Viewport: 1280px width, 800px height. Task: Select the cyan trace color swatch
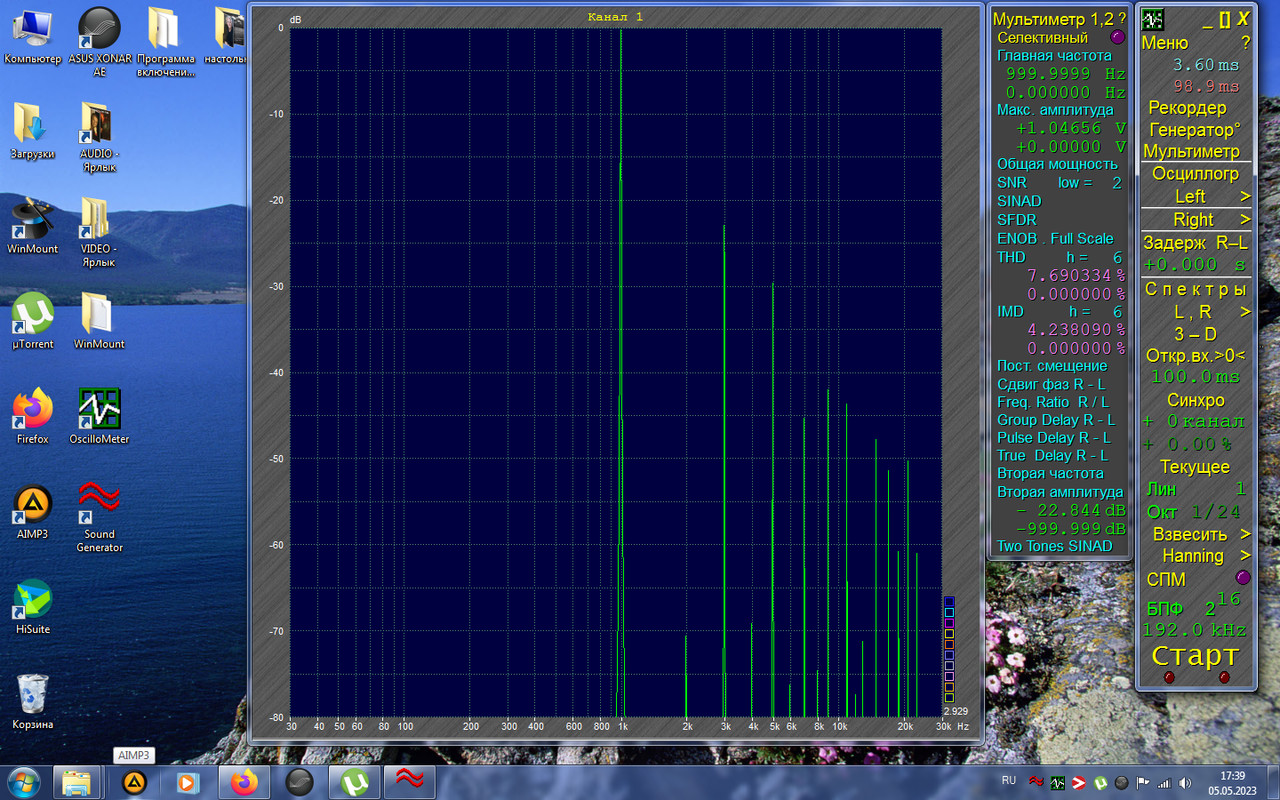coord(949,613)
